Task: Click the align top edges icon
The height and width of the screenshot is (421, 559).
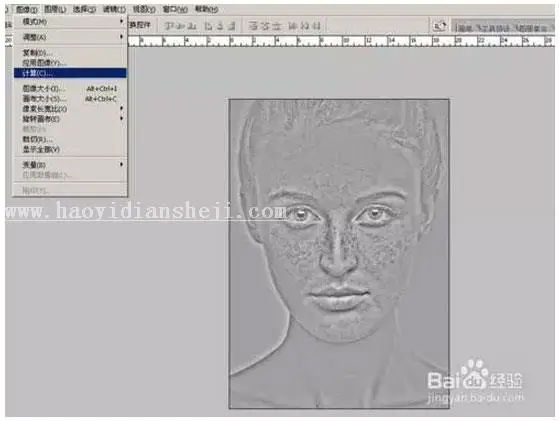Action: click(x=169, y=26)
